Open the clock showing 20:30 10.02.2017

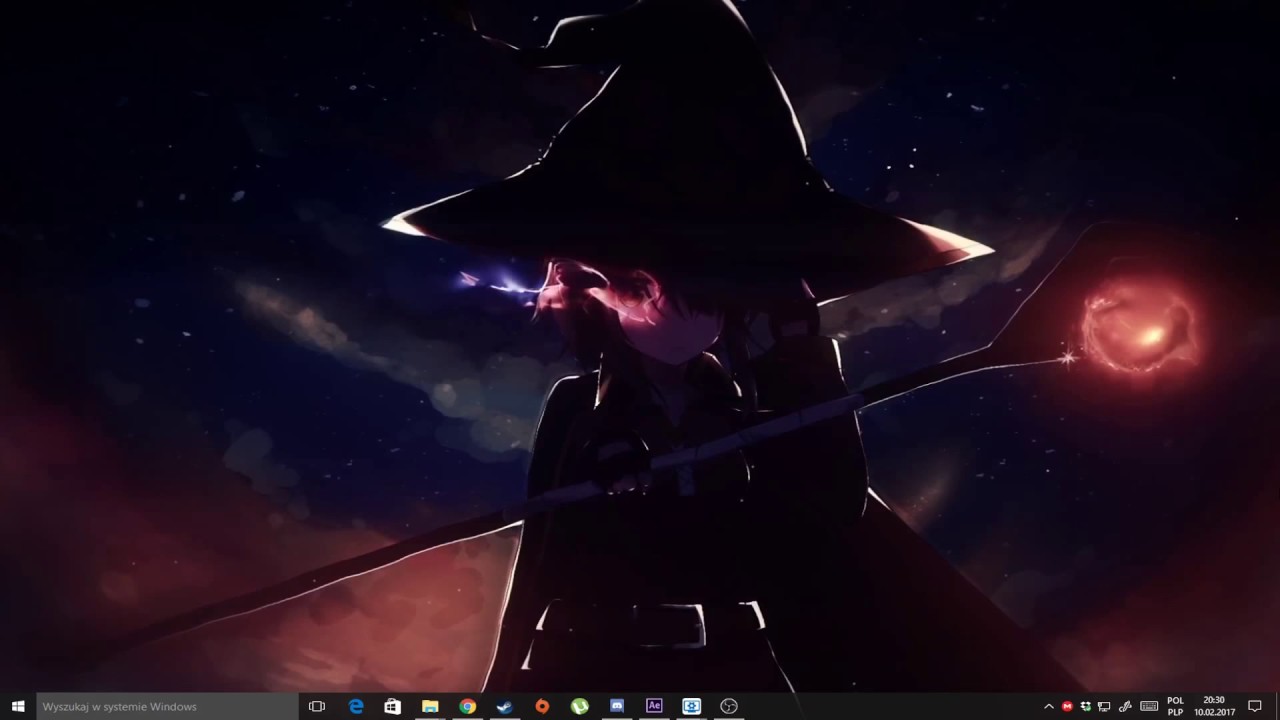point(1214,707)
